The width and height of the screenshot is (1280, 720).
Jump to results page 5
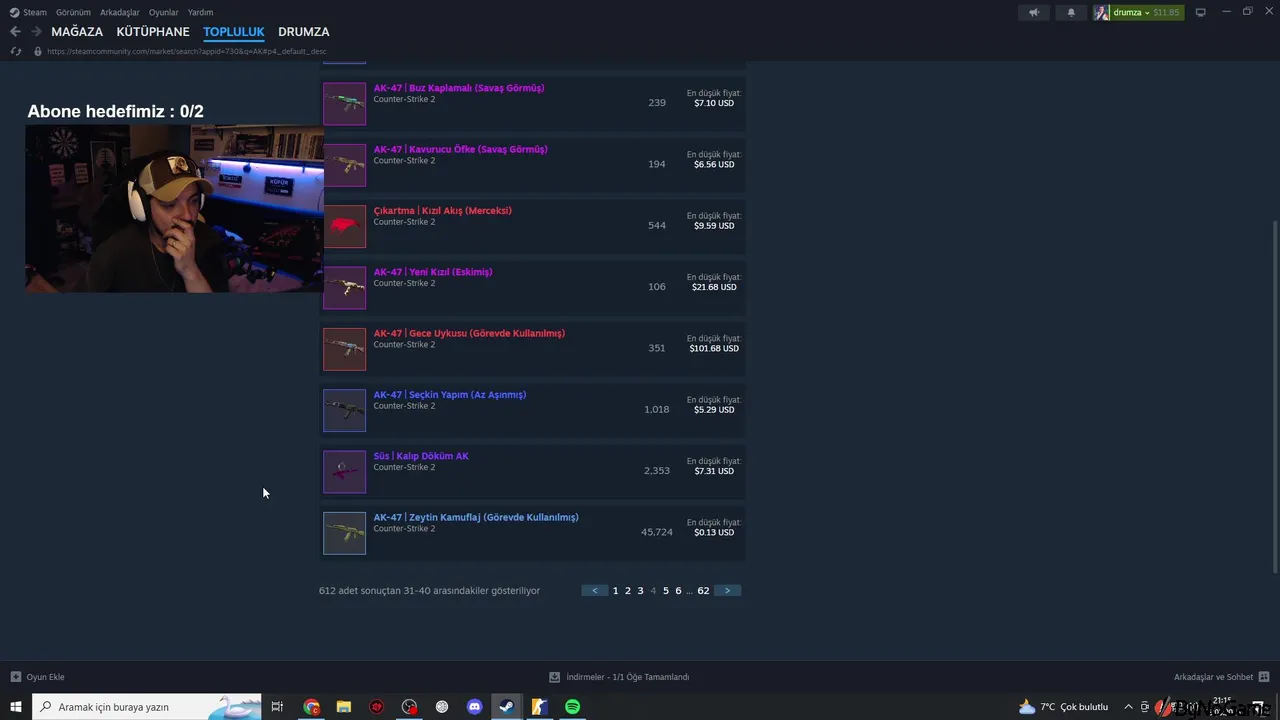666,591
